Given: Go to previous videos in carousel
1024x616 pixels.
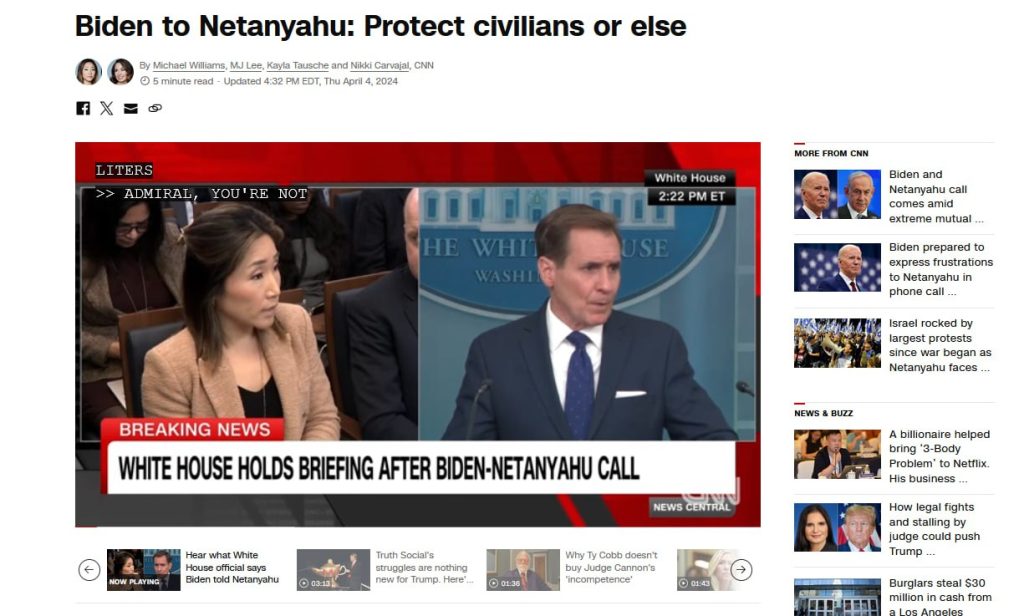Looking at the screenshot, I should click(x=89, y=570).
